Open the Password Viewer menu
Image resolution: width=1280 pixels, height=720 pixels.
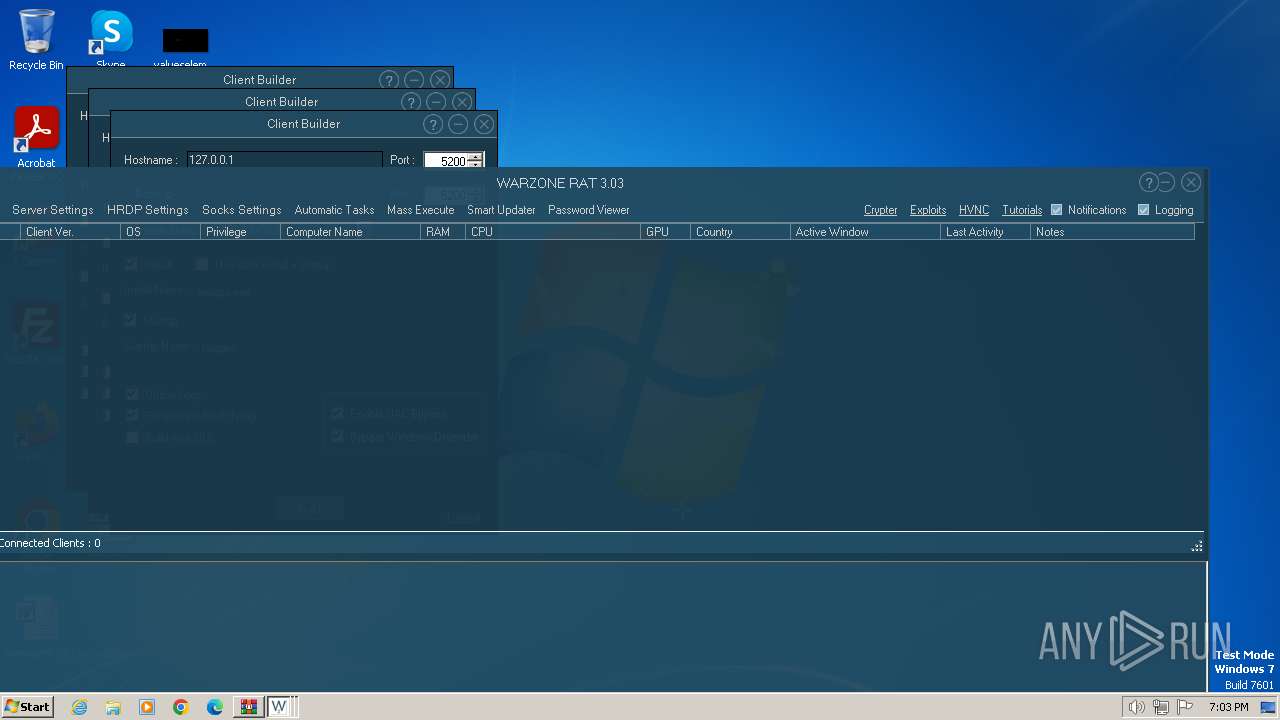(588, 210)
